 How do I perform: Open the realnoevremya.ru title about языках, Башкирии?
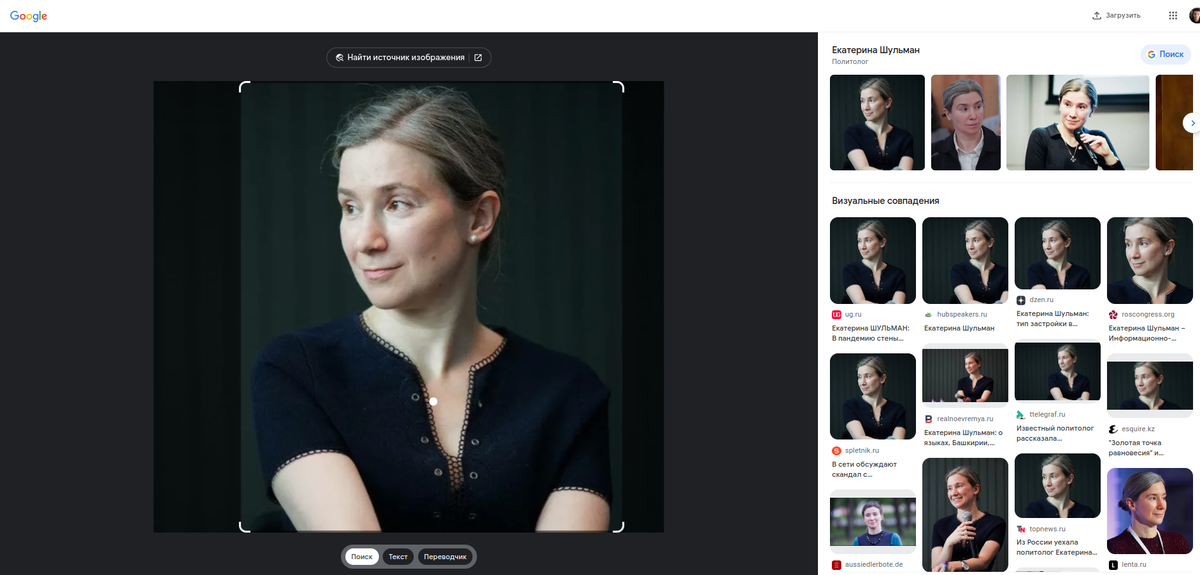pyautogui.click(x=965, y=437)
